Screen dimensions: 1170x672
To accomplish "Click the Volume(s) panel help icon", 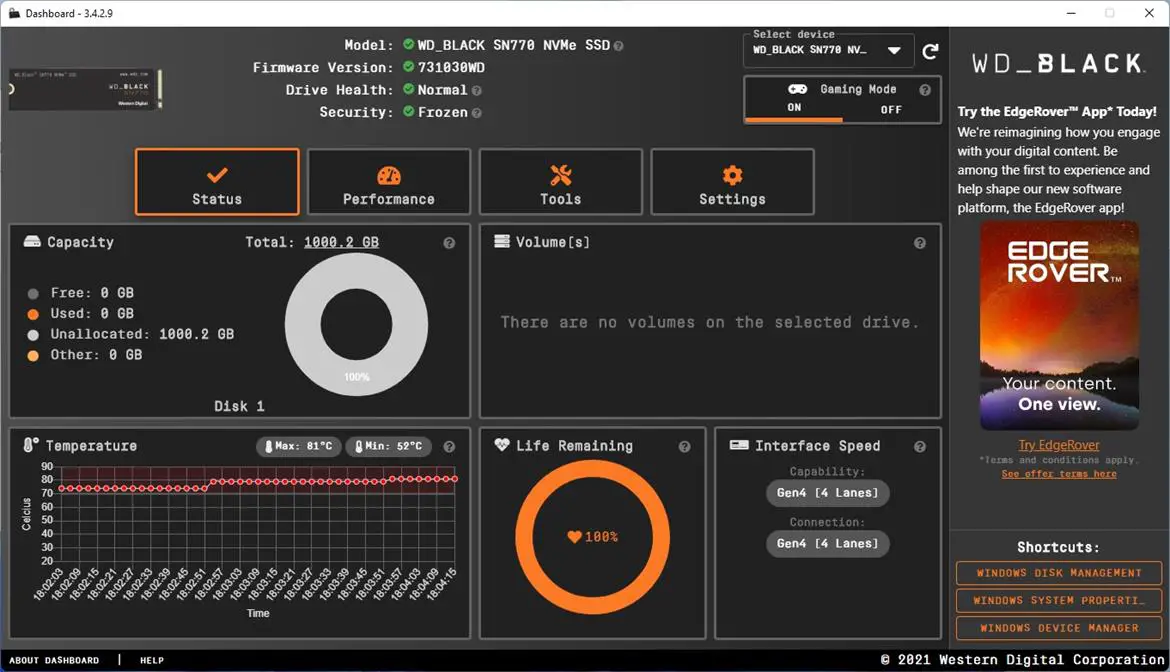I will pyautogui.click(x=919, y=243).
